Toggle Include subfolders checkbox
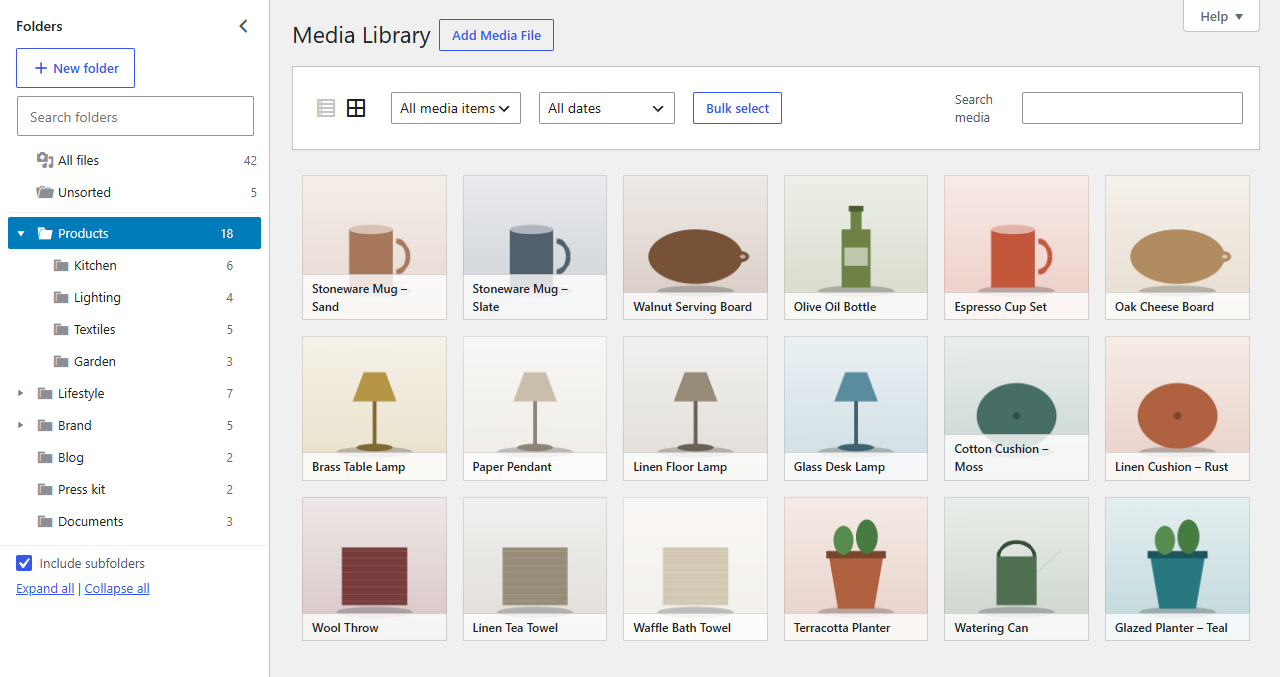 tap(24, 563)
